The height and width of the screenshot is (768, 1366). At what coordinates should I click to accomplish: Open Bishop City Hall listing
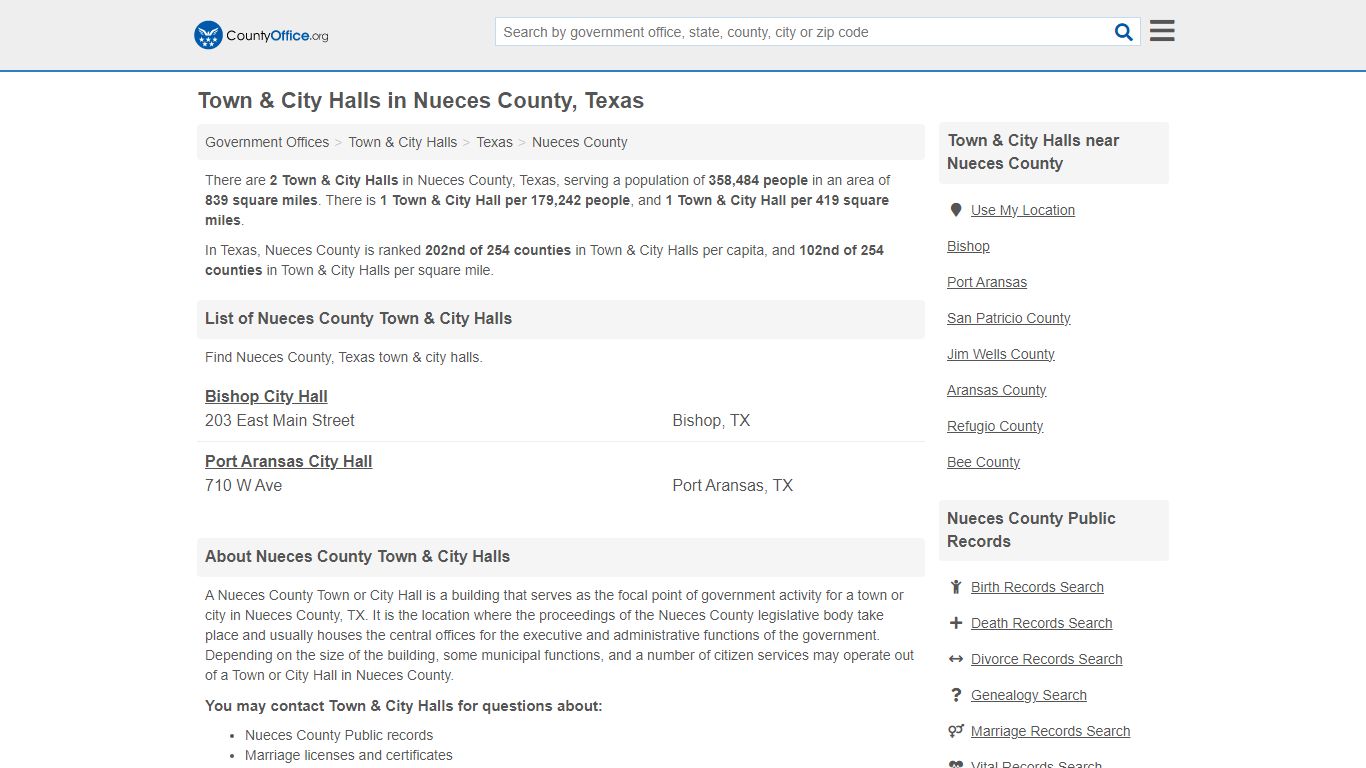click(266, 396)
